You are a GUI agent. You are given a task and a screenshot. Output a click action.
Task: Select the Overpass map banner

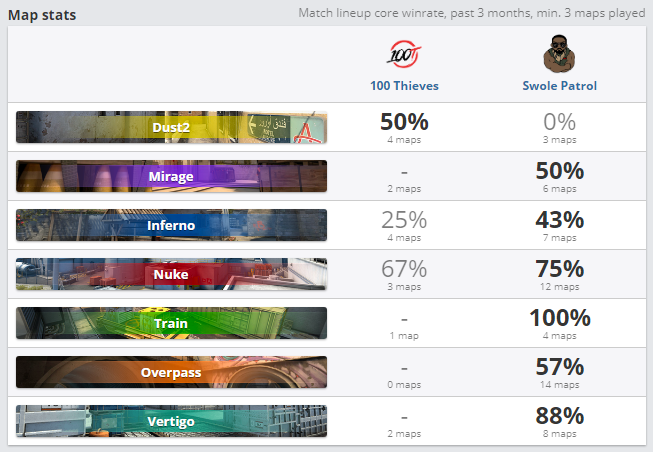tap(172, 372)
